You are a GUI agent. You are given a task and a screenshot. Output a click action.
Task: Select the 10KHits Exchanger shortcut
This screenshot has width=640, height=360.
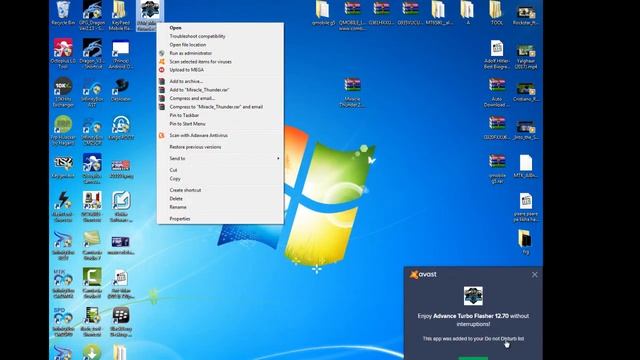63,92
